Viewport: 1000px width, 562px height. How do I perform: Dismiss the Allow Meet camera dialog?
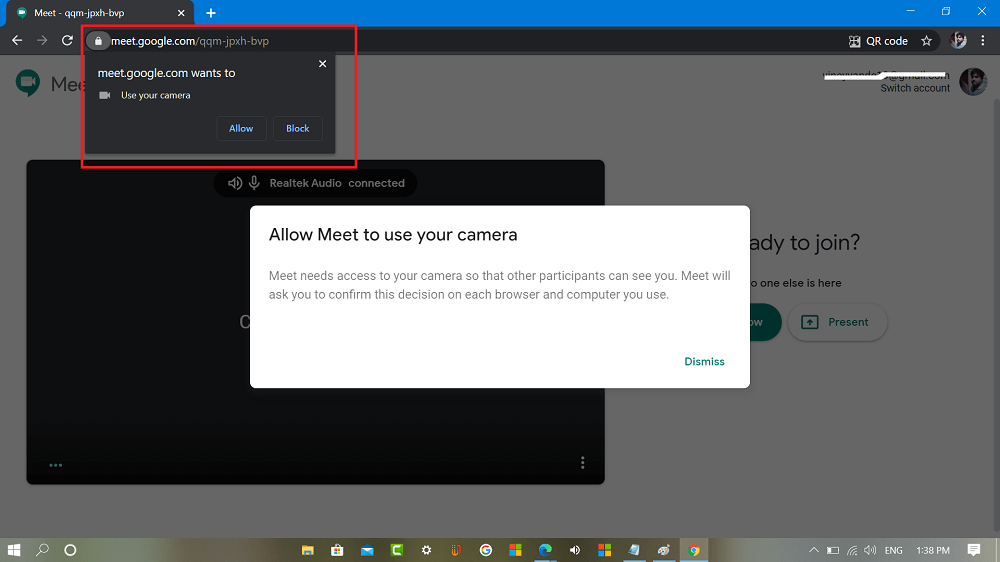[x=704, y=361]
